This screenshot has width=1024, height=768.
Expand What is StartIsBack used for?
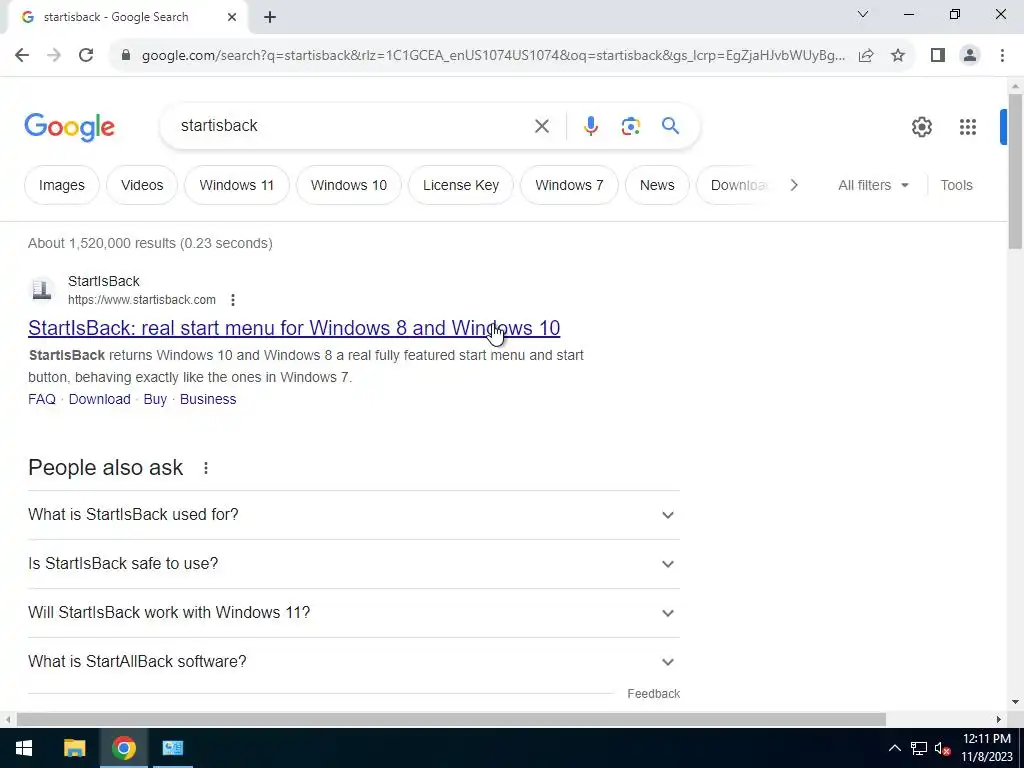click(x=353, y=515)
